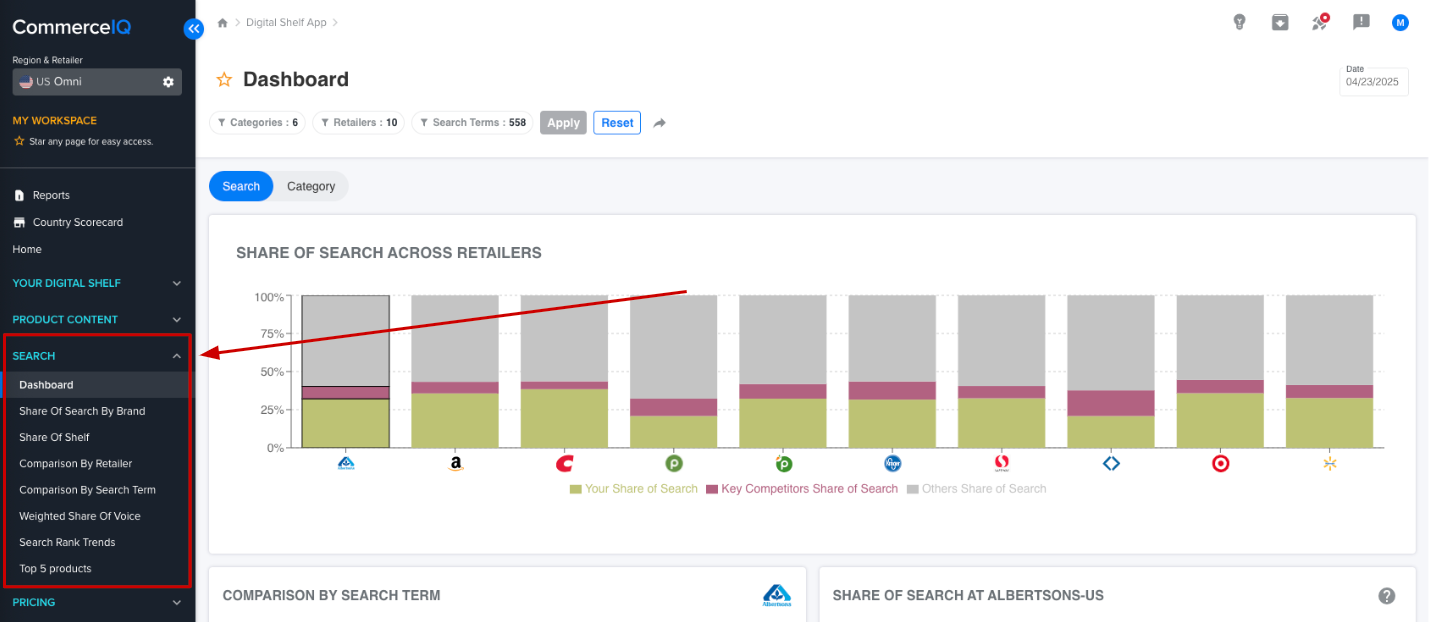
Task: Switch to the Search tab
Action: tap(241, 186)
